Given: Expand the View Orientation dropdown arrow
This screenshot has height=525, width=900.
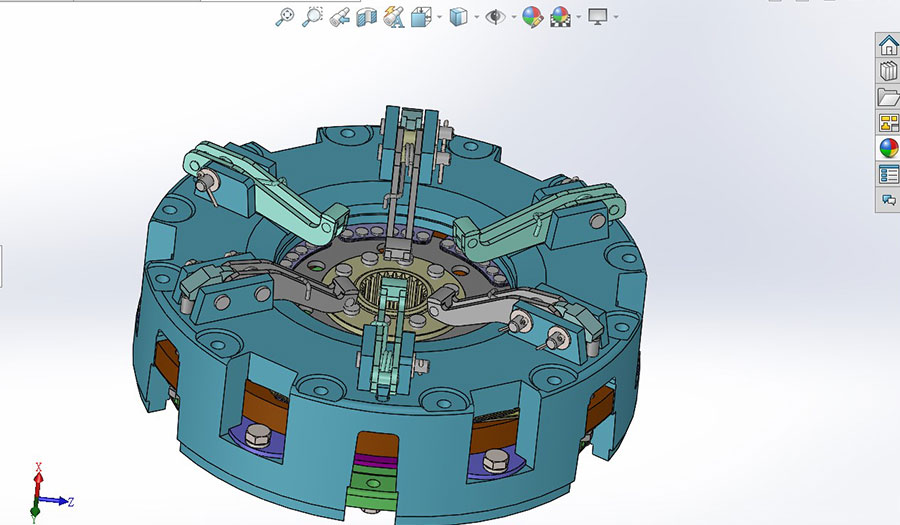Looking at the screenshot, I should click(440, 17).
